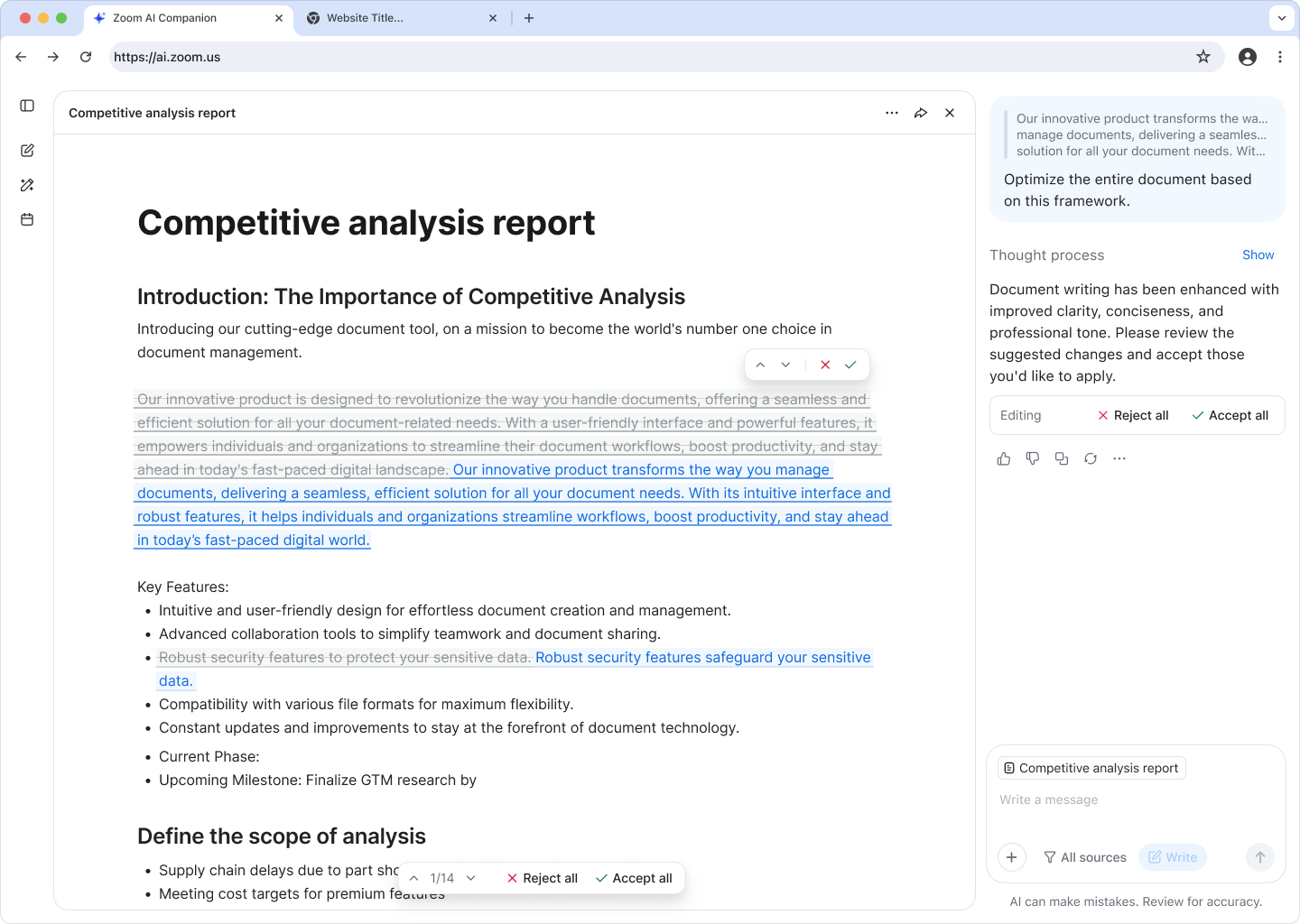Open document more options menu

pyautogui.click(x=892, y=113)
